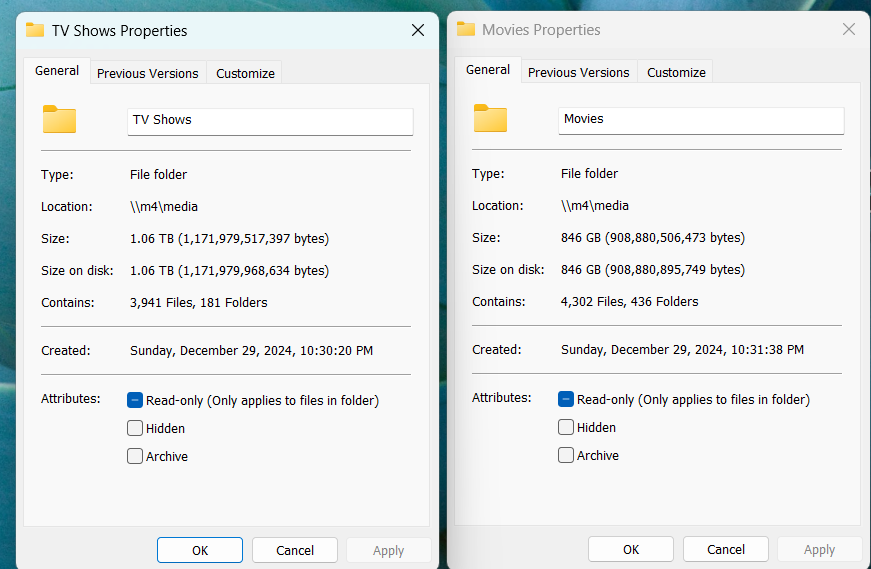Click folder icon in TV Shows Properties title bar
Viewport: 871px width, 569px height.
35,30
